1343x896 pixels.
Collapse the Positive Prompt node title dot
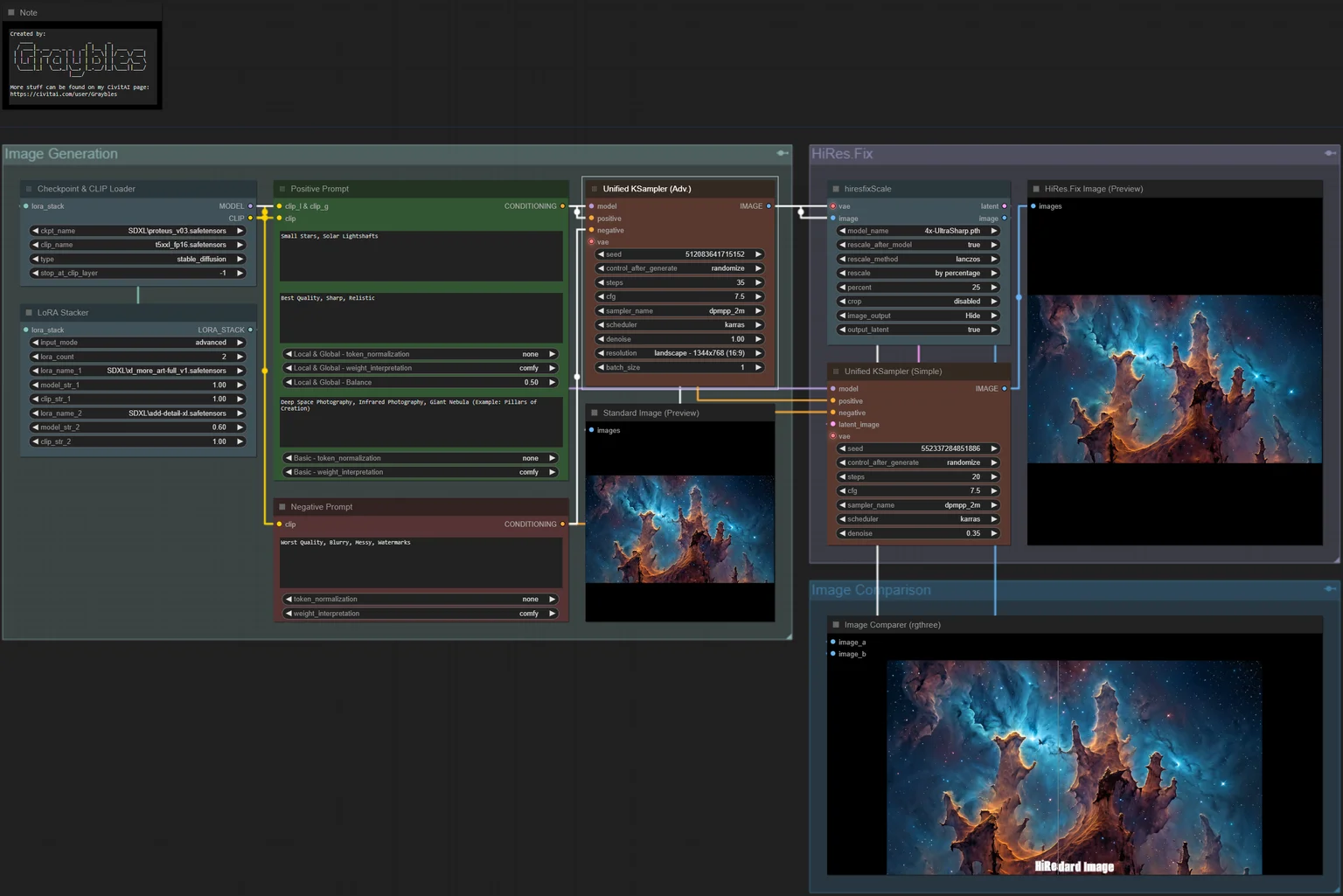pos(282,189)
